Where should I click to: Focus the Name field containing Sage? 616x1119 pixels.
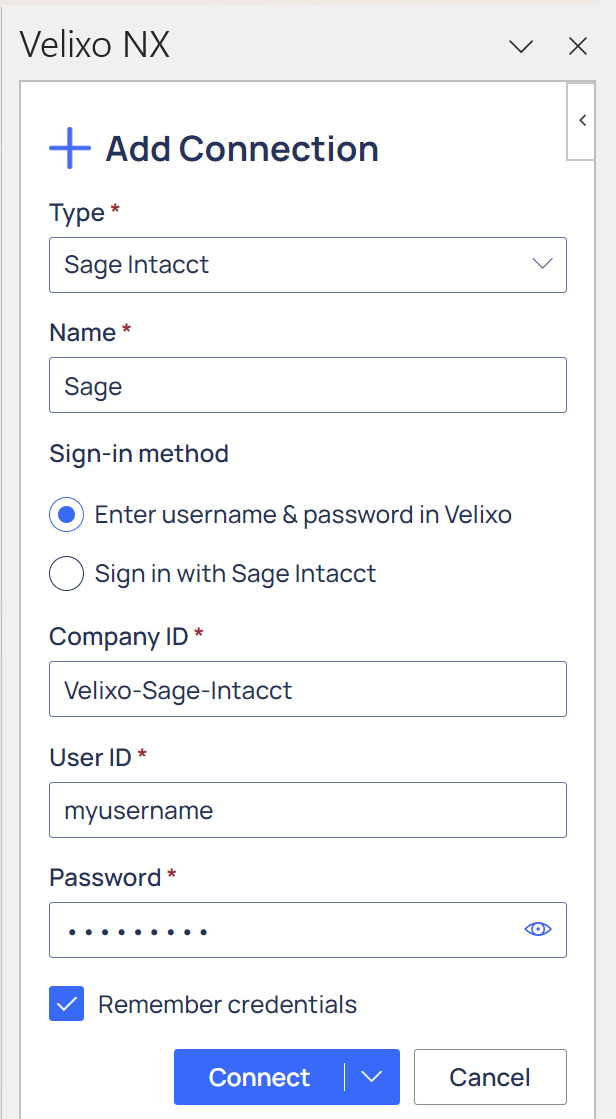click(308, 385)
